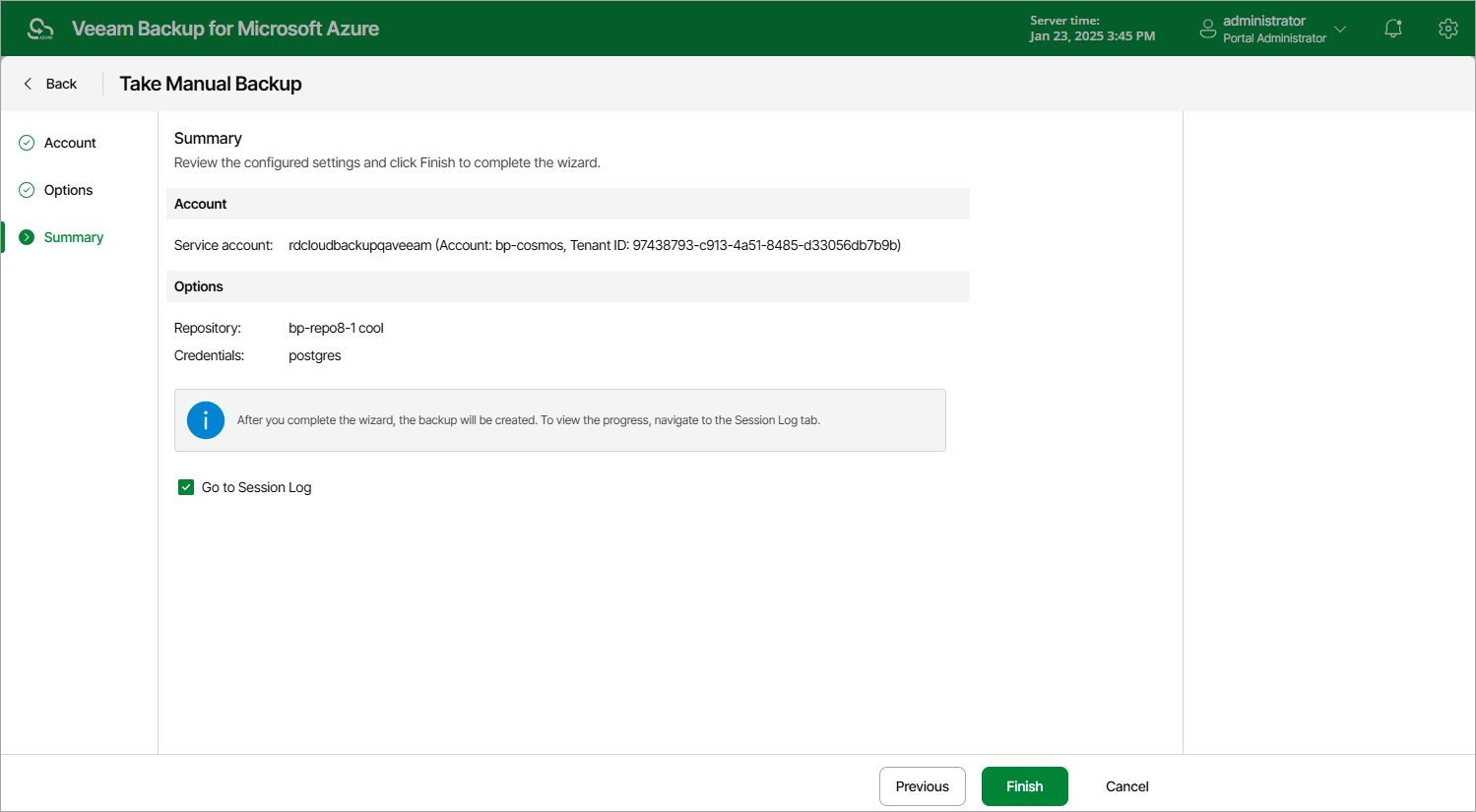Click the Server time display
Image resolution: width=1476 pixels, height=812 pixels.
pos(1092,29)
